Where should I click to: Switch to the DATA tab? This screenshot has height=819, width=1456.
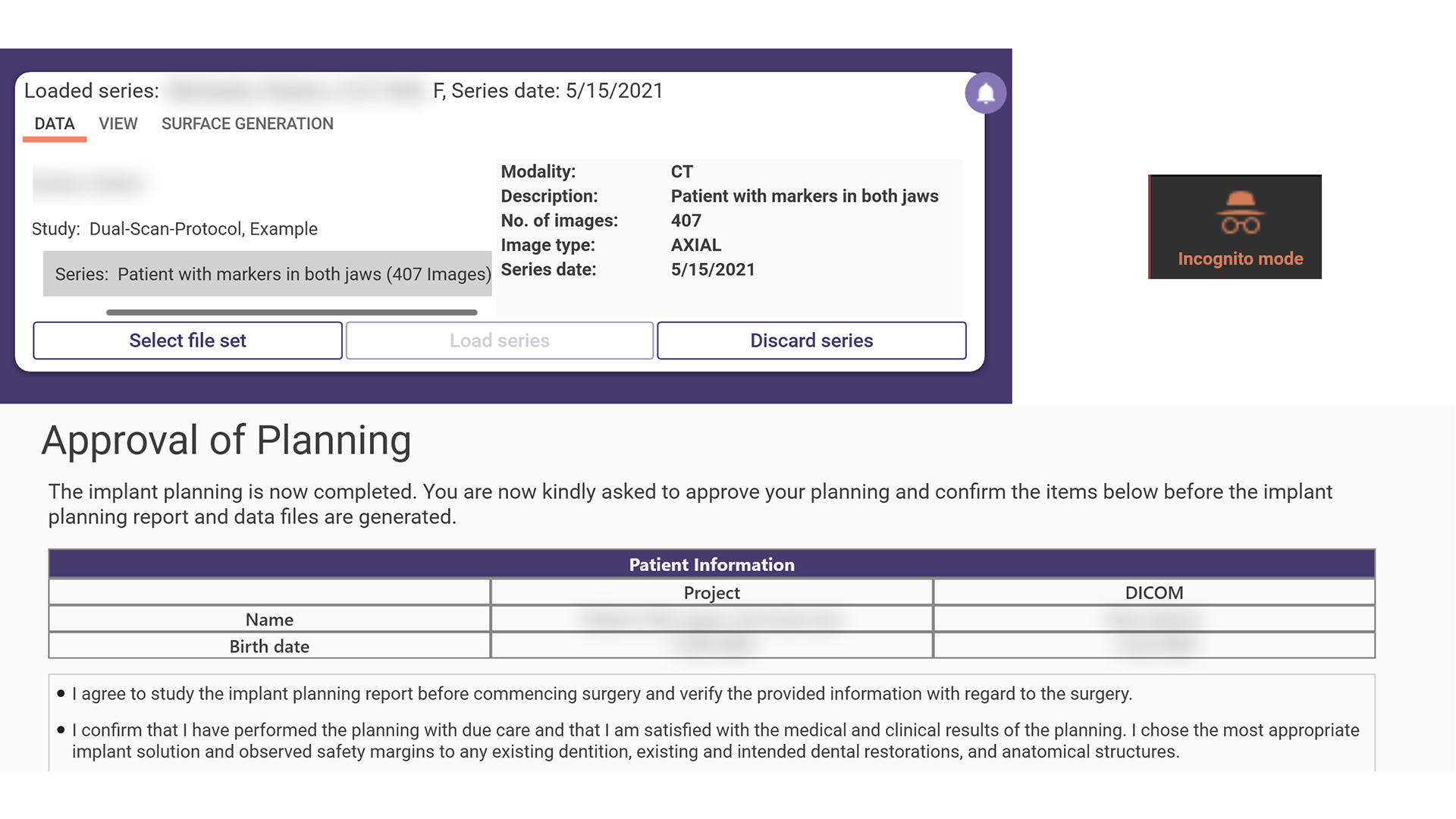point(55,124)
